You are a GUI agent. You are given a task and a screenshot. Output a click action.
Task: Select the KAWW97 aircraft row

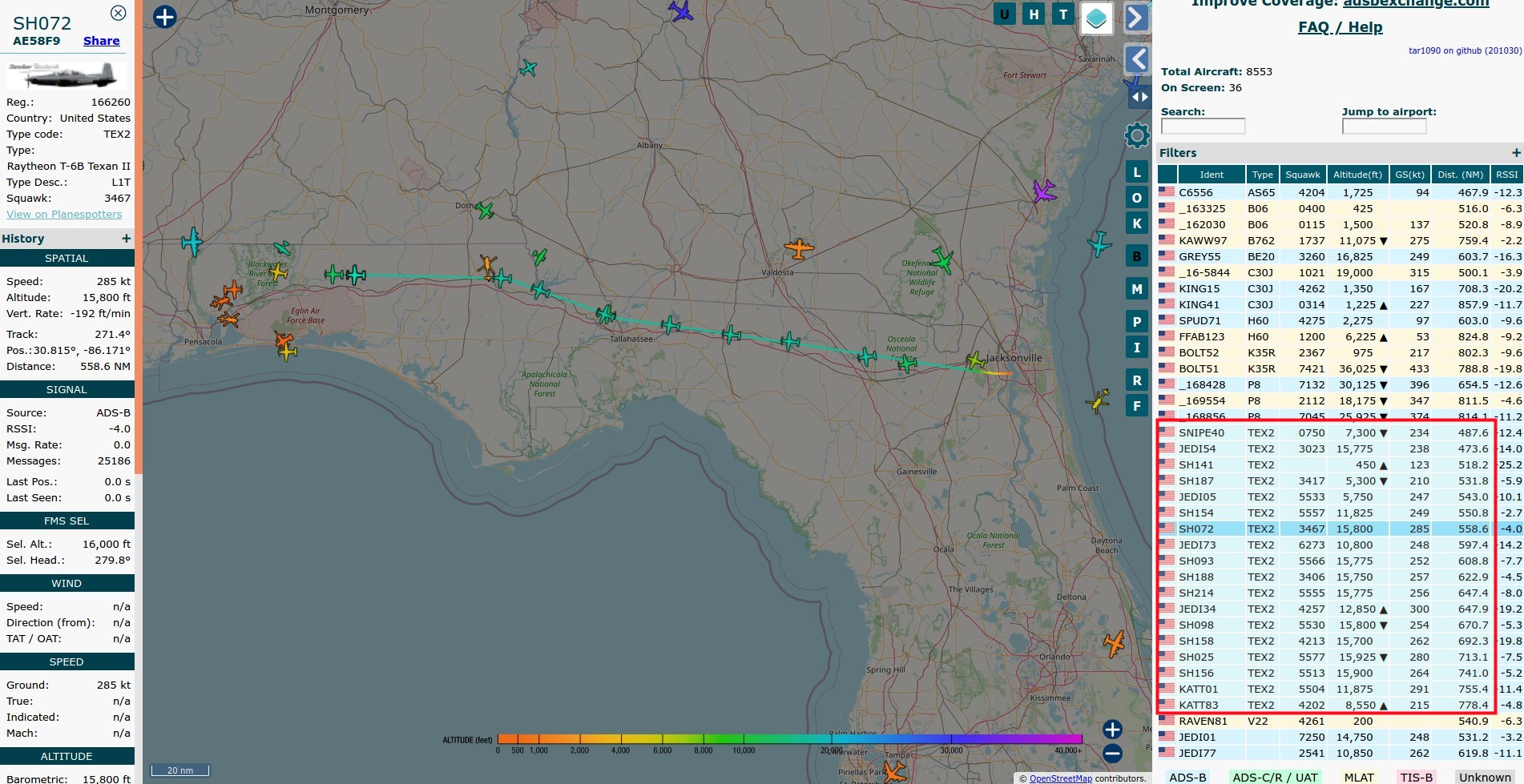click(x=1341, y=240)
